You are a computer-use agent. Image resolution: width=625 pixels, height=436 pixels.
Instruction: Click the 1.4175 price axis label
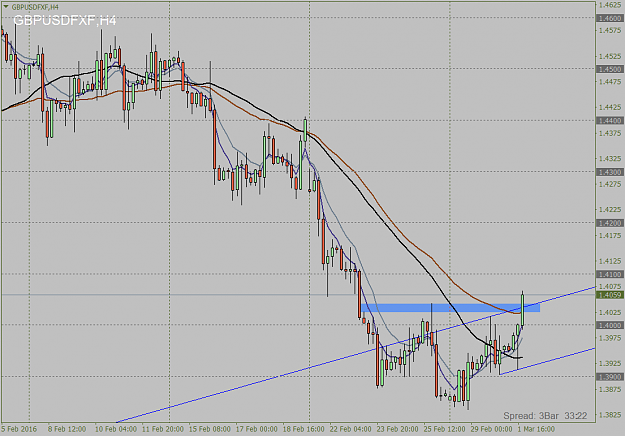coord(610,236)
